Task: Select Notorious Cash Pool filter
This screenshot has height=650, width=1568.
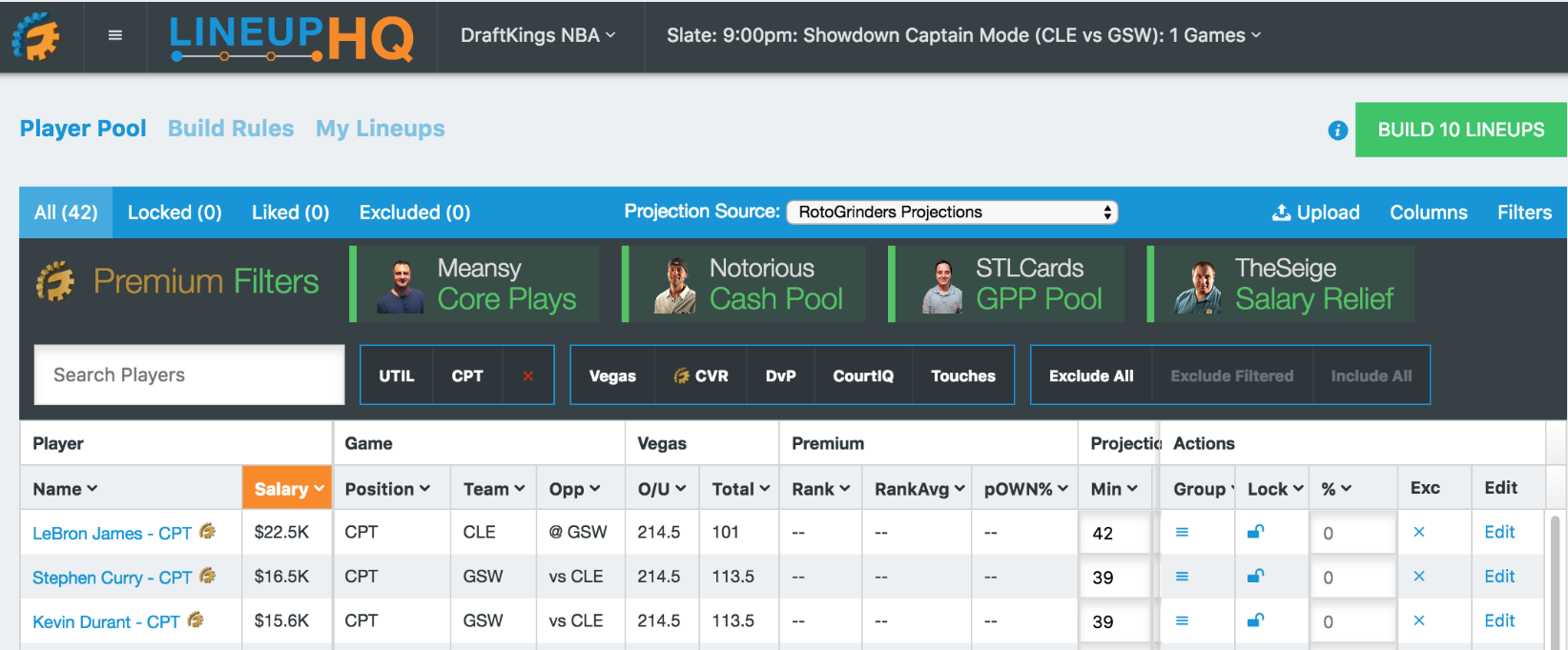Action: tap(745, 284)
